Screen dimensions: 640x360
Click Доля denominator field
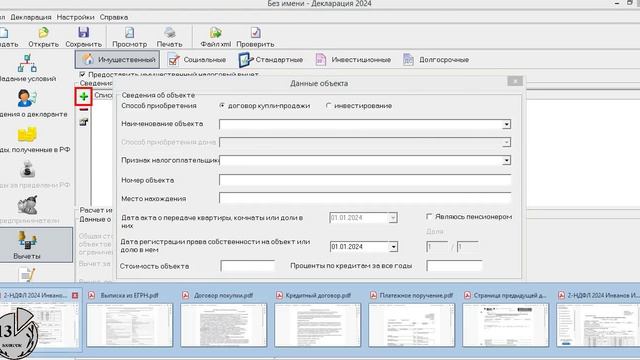[467, 247]
